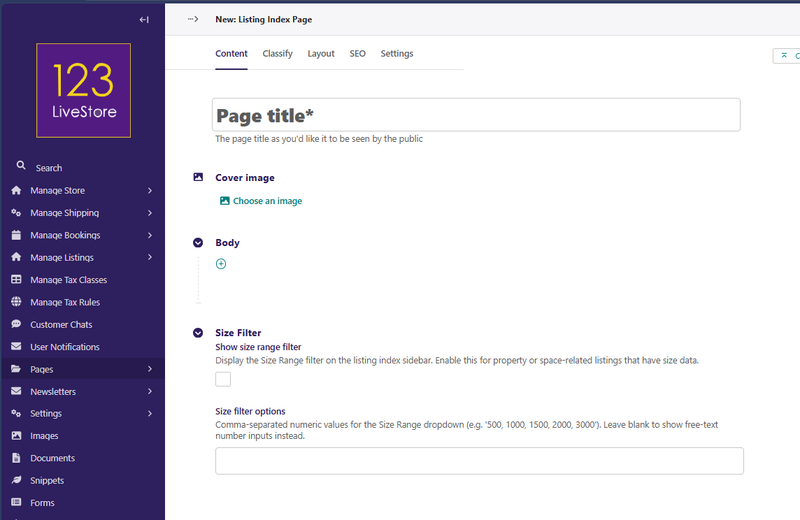Collapse the Size Filter section
This screenshot has width=800, height=520.
198,333
